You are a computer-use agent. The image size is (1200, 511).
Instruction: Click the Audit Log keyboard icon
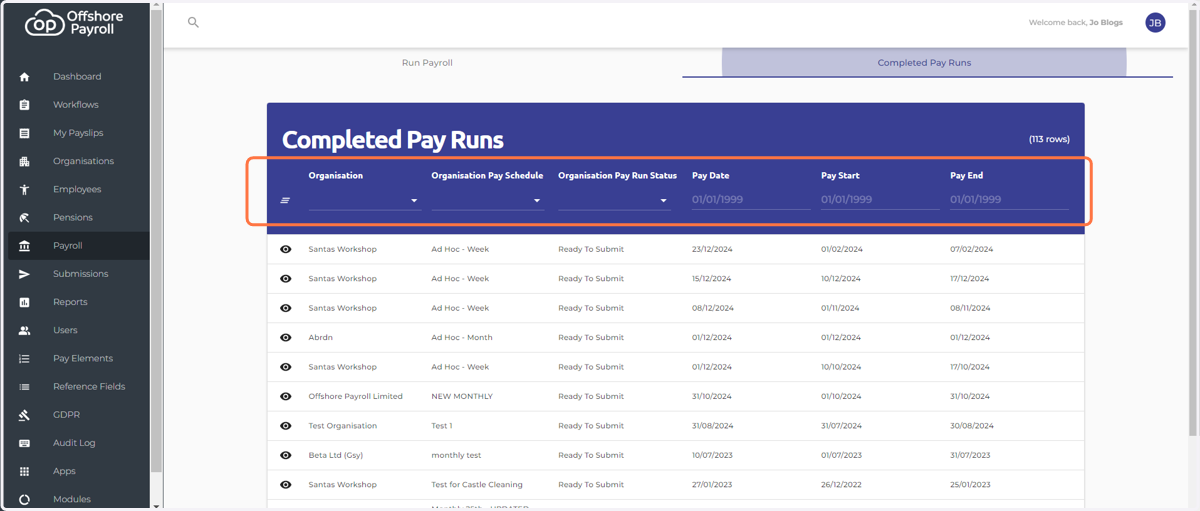point(25,443)
